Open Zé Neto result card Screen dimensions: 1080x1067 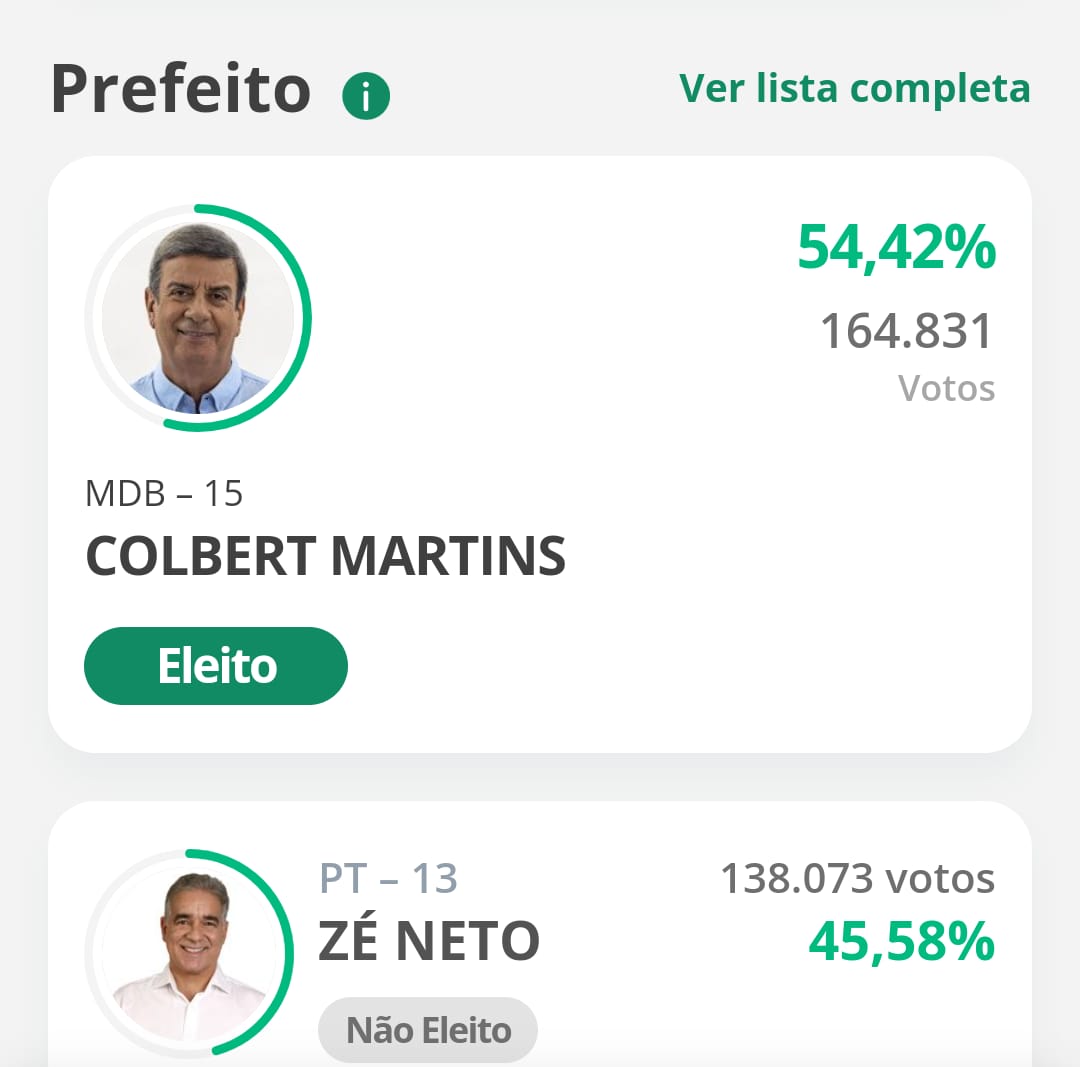[540, 934]
